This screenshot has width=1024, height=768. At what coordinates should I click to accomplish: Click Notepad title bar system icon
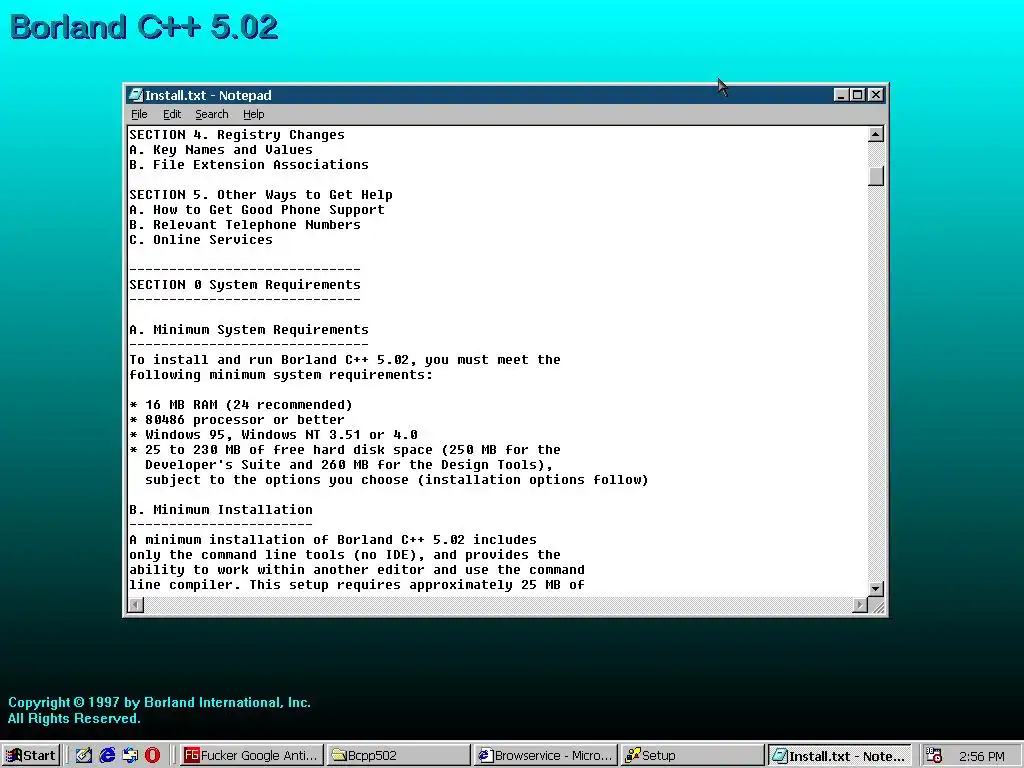(x=135, y=95)
